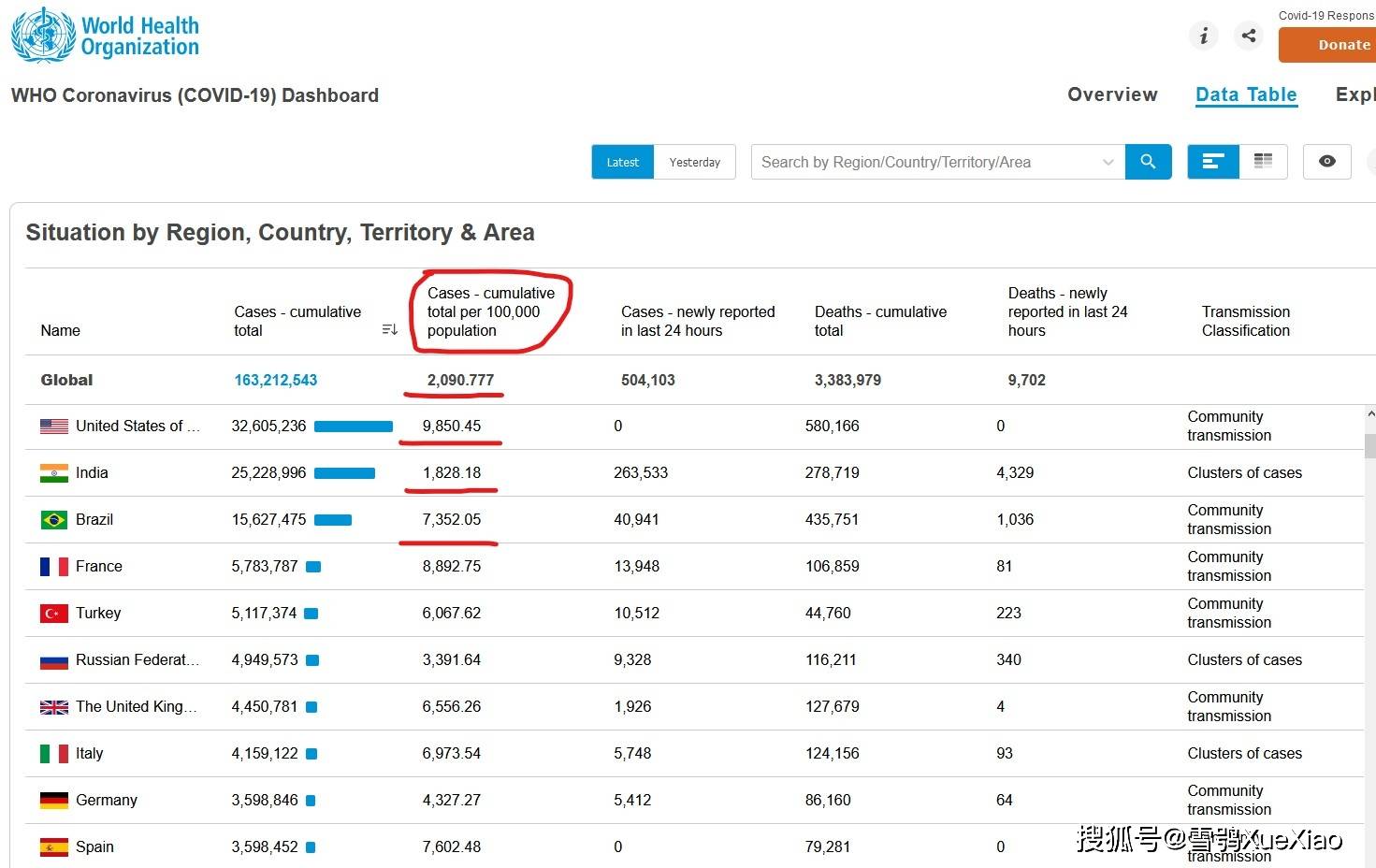The image size is (1376, 868).
Task: Click France's cumulative cases 5,783,787
Action: pos(265,567)
